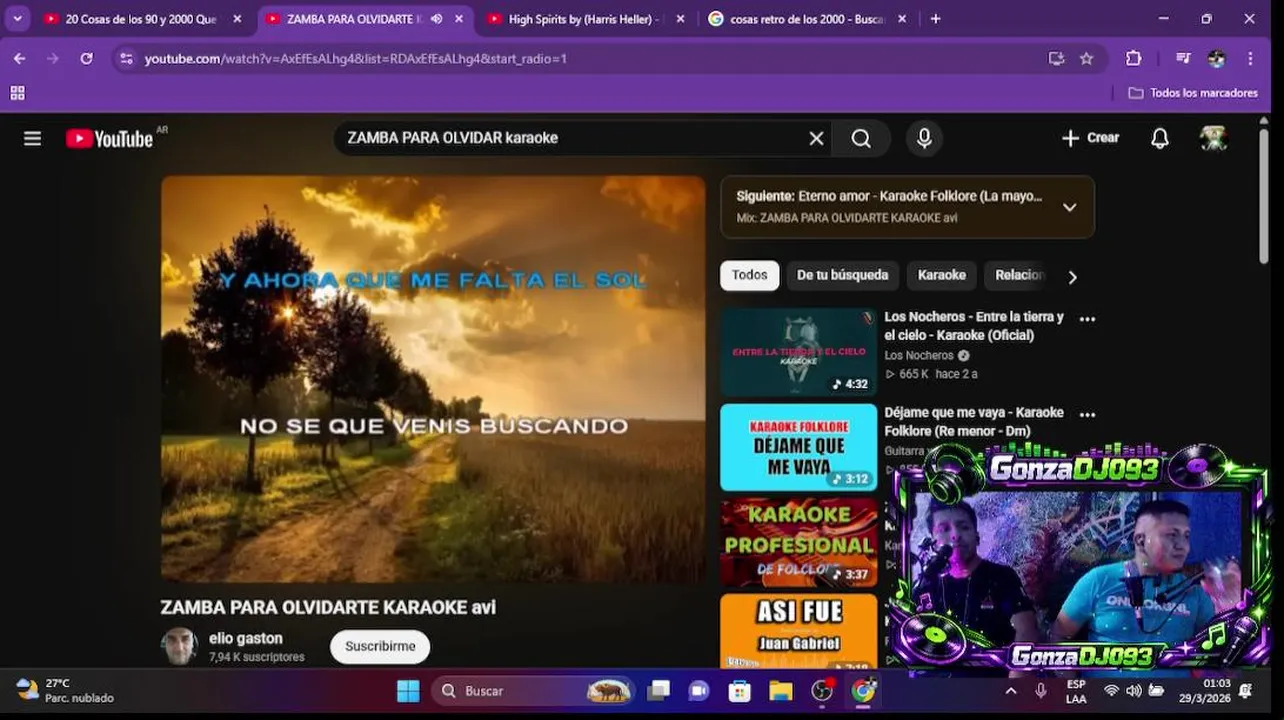Click the taskbar Buscar search box
Viewport: 1284px width, 720px height.
(534, 691)
